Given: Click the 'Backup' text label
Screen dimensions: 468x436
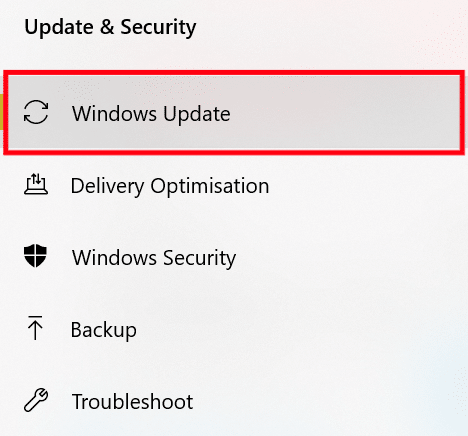Looking at the screenshot, I should tap(104, 330).
